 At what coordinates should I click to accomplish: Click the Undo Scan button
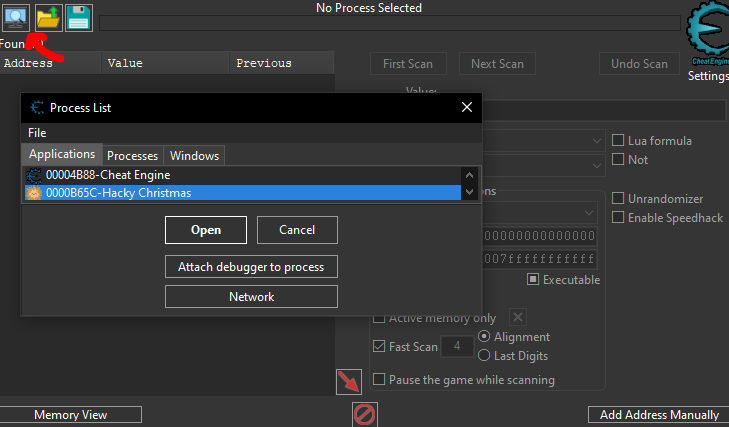[x=639, y=64]
